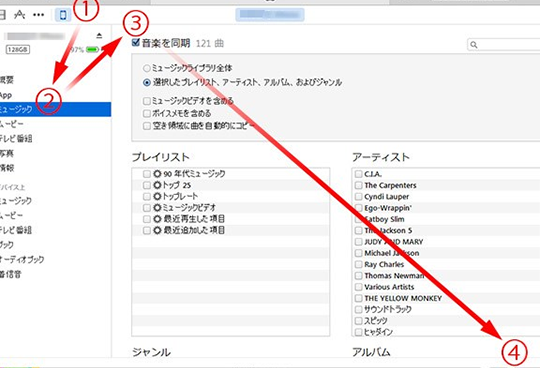The width and height of the screenshot is (540, 368).
Task: Check the Ego-Wrappin' artist
Action: 359,208
